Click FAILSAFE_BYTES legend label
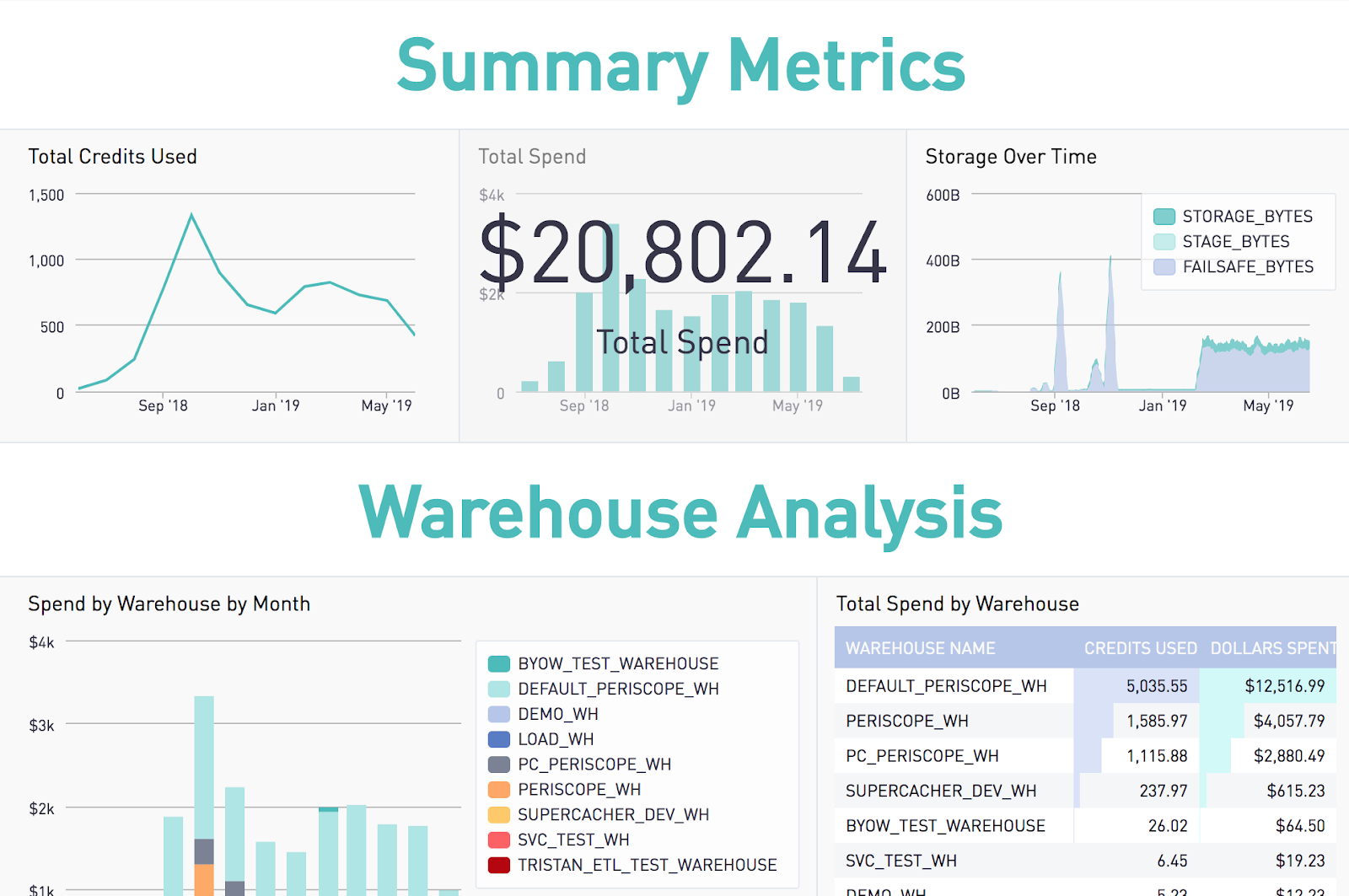Viewport: 1349px width, 896px height. tap(1248, 267)
